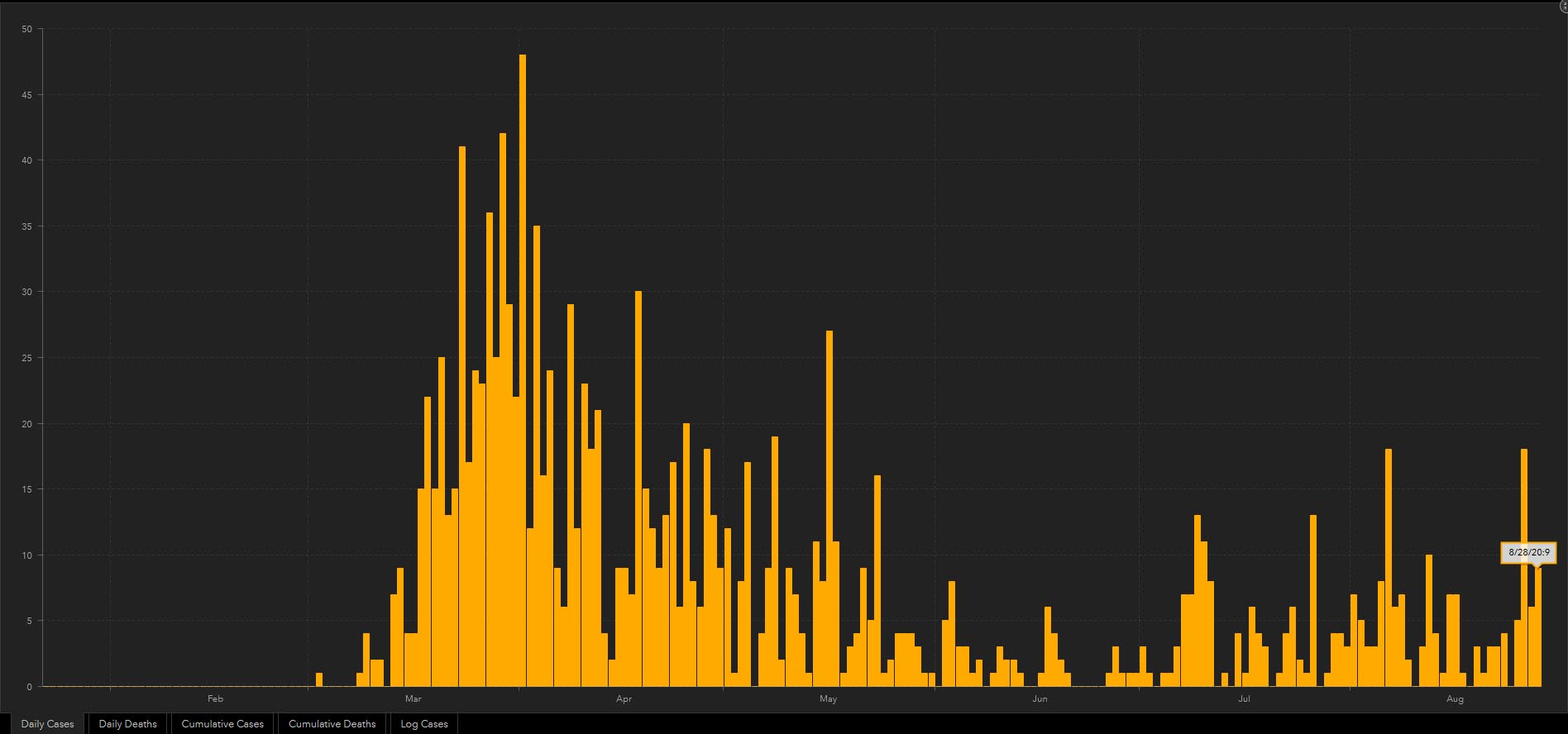
Task: Click the 25 y-axis value
Action: pos(27,358)
